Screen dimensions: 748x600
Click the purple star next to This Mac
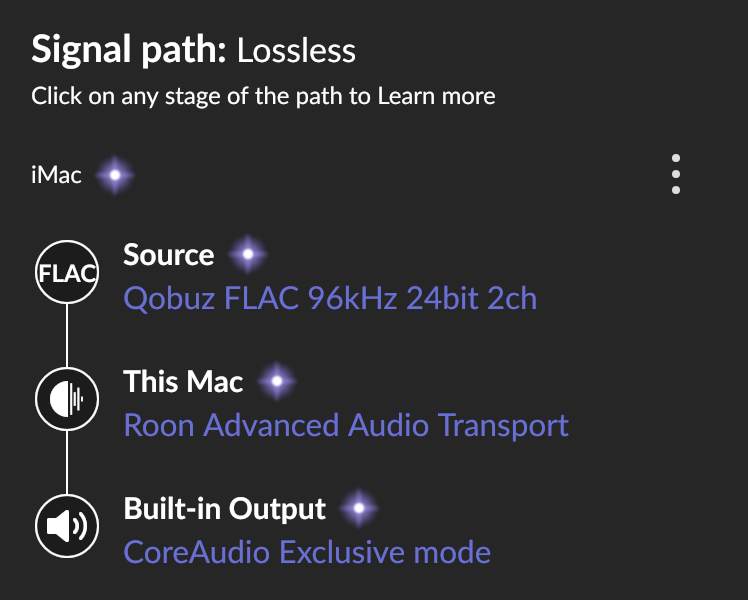pyautogui.click(x=277, y=381)
